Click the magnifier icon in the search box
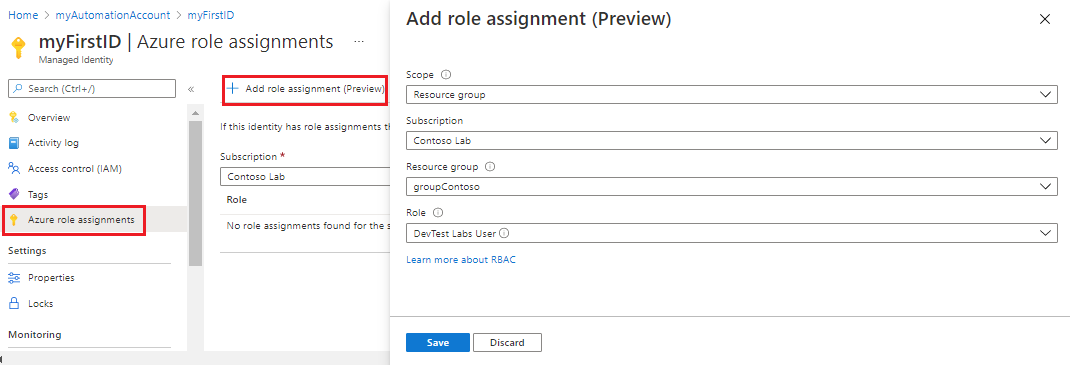Viewport: 1070px width, 365px height. click(18, 89)
